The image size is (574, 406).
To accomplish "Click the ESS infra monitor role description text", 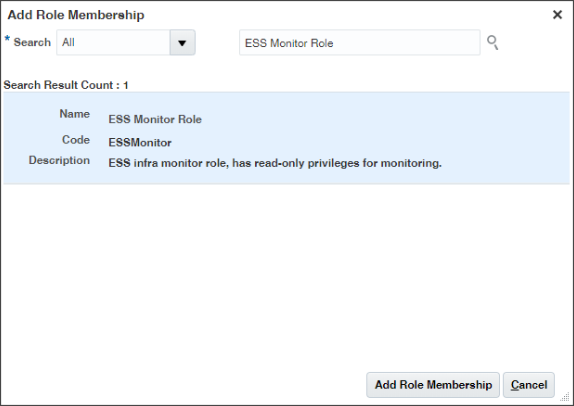I will click(x=275, y=163).
